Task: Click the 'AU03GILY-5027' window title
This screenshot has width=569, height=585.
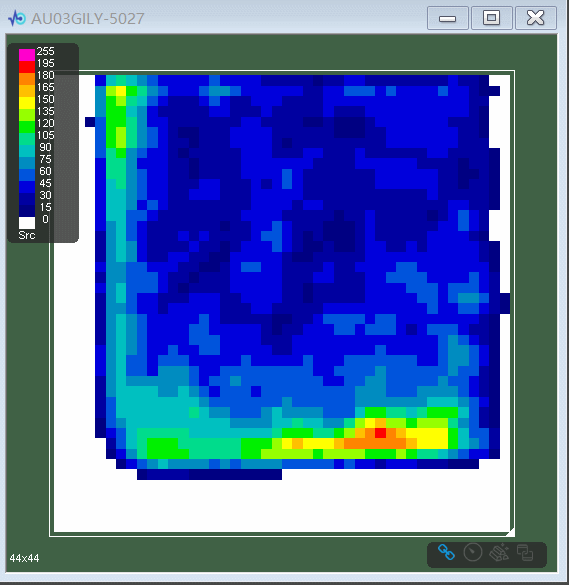Action: coord(88,19)
